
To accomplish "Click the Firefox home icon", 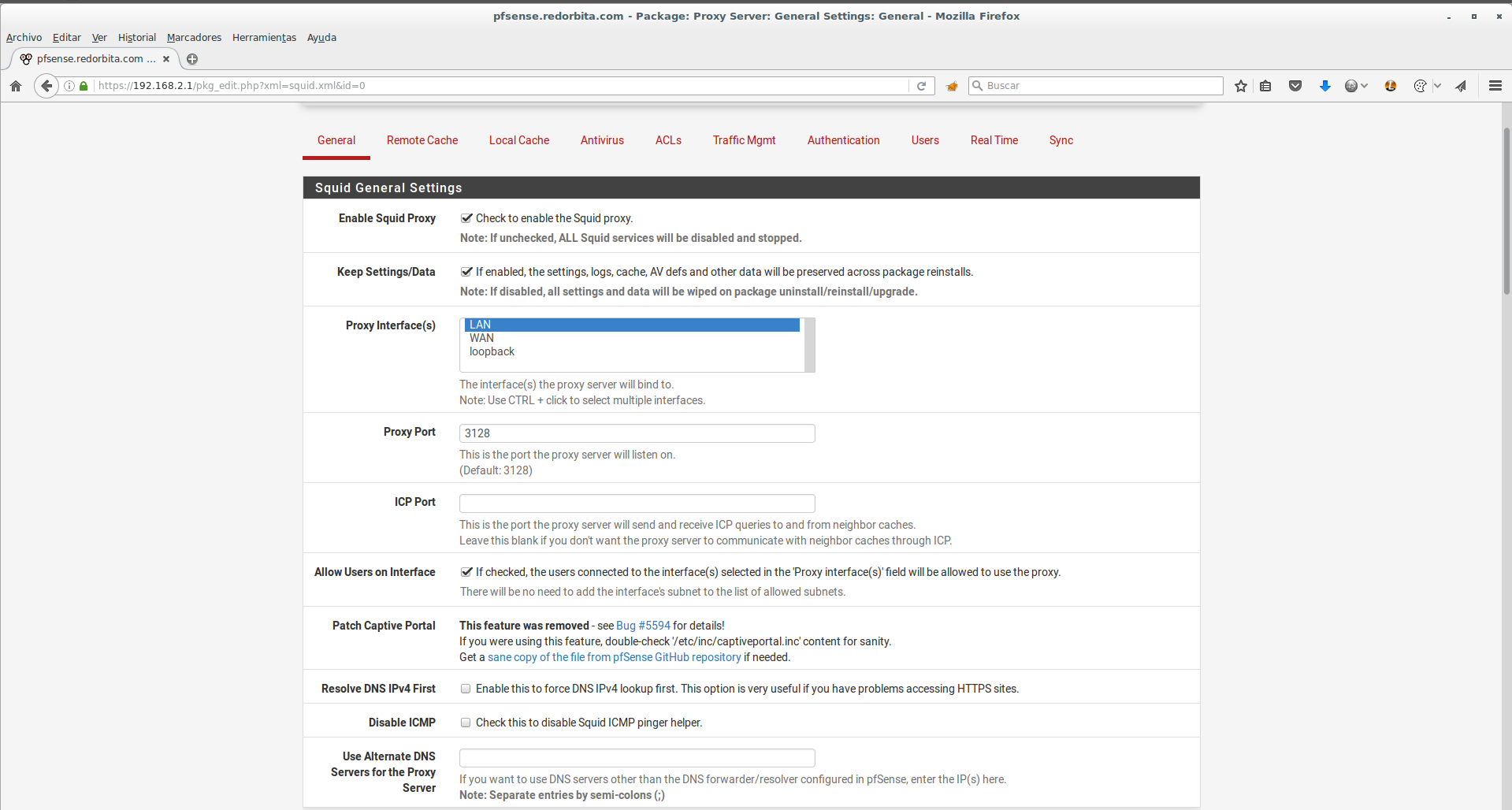I will point(16,86).
